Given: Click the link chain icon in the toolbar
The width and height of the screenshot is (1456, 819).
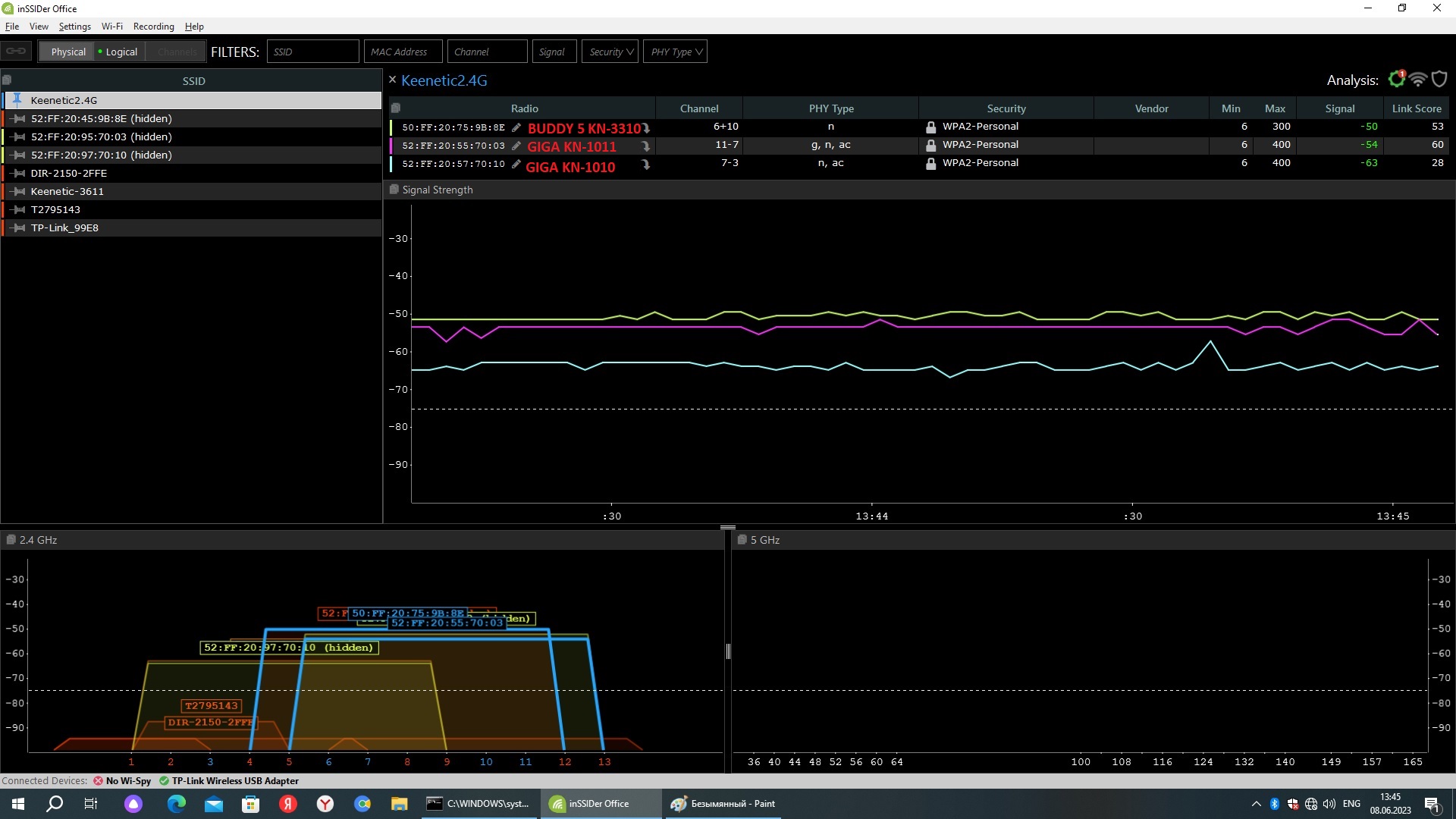Looking at the screenshot, I should [16, 52].
